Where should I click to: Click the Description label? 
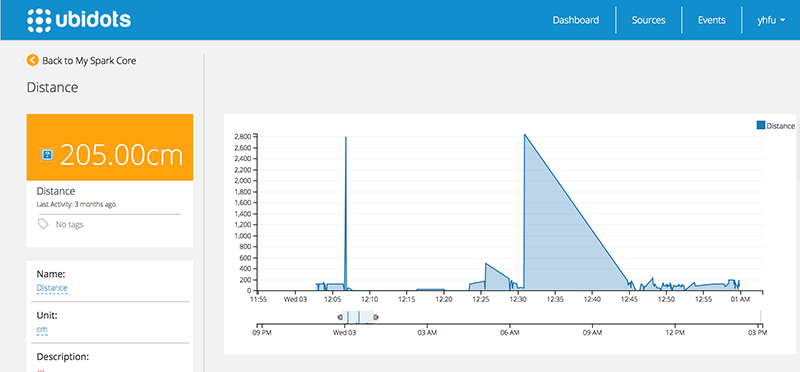coord(63,356)
